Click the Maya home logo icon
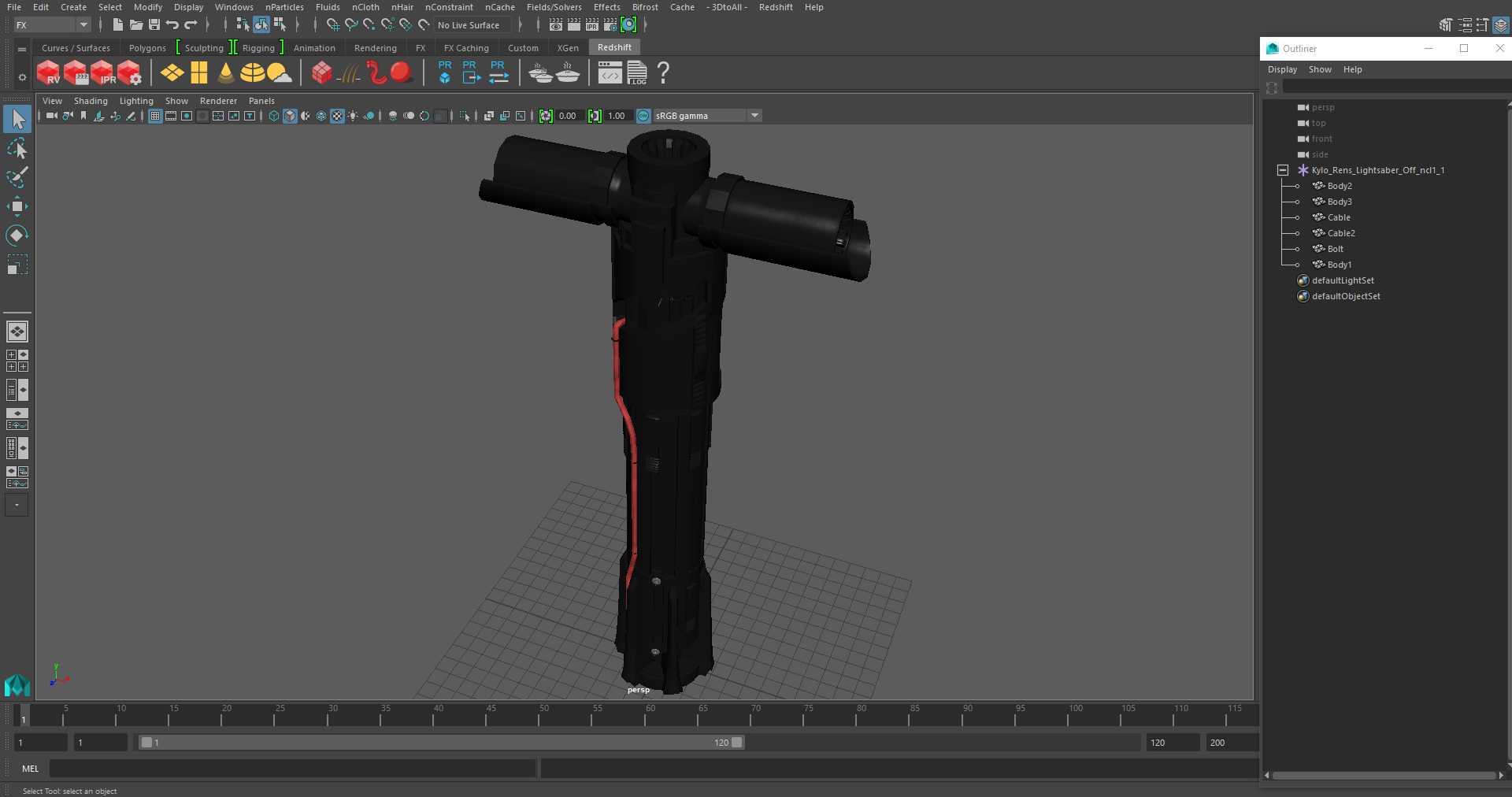This screenshot has width=1512, height=797. click(17, 685)
